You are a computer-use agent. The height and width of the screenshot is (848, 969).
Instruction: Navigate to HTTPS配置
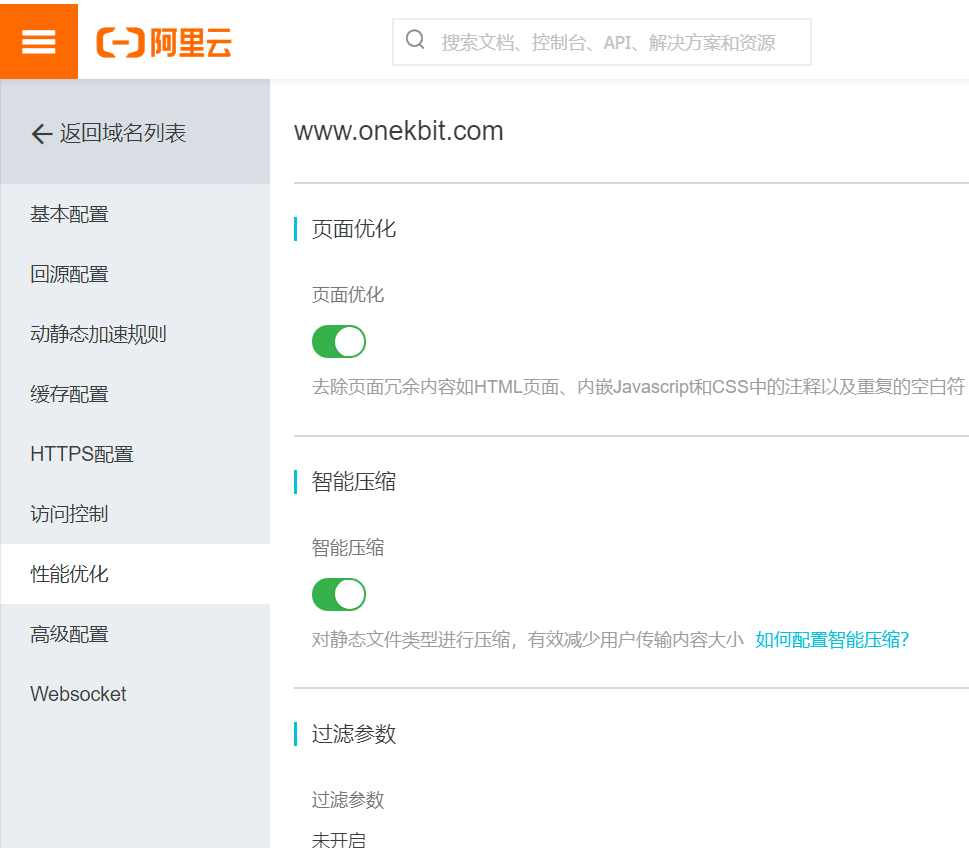[x=81, y=454]
